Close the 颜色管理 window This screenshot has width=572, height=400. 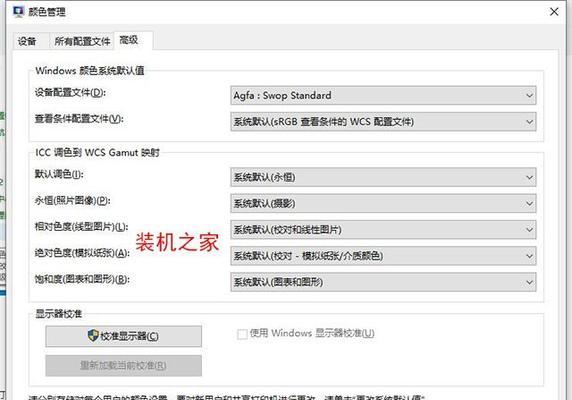point(554,12)
